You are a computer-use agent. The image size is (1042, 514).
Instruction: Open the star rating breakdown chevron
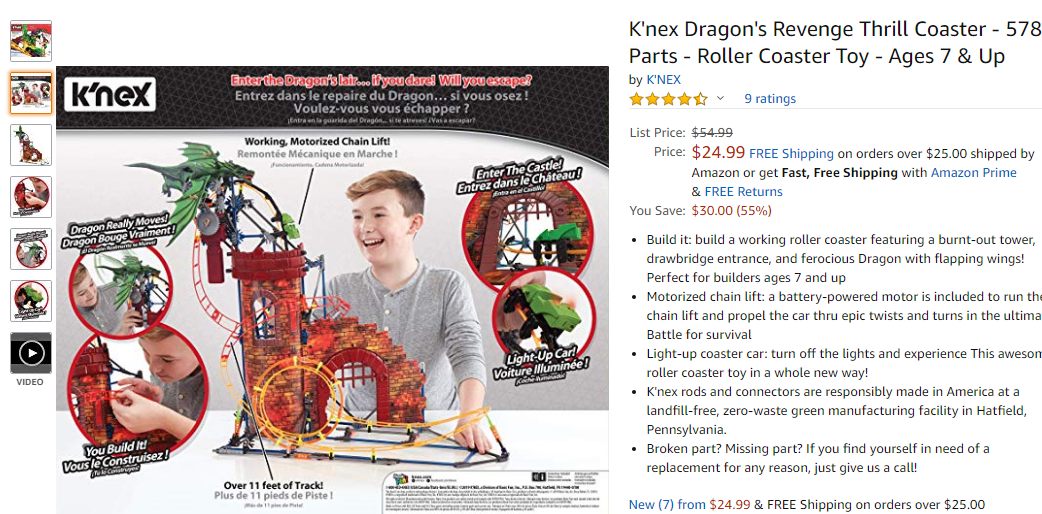click(720, 98)
